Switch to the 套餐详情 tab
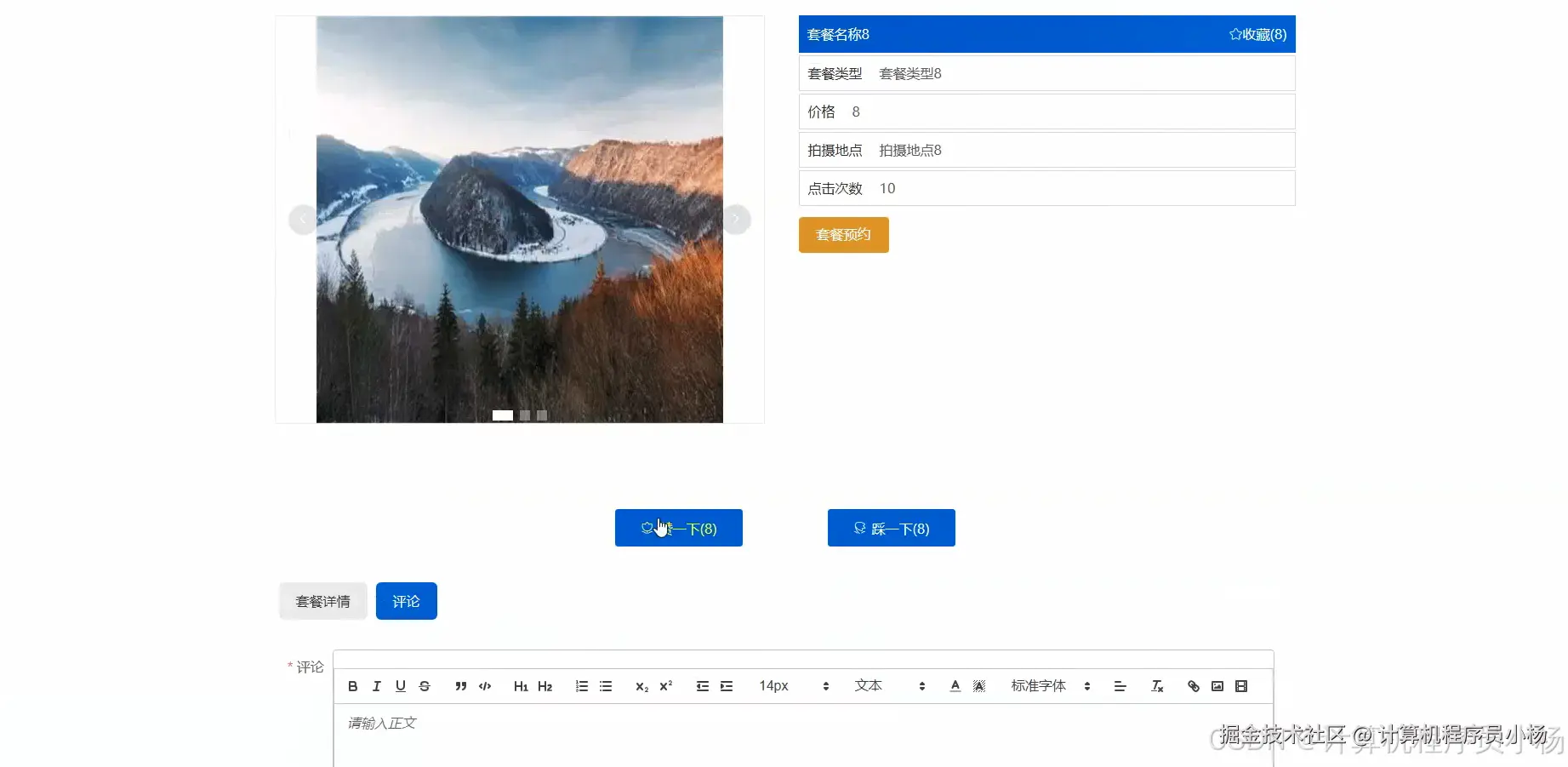The image size is (1568, 767). click(323, 601)
